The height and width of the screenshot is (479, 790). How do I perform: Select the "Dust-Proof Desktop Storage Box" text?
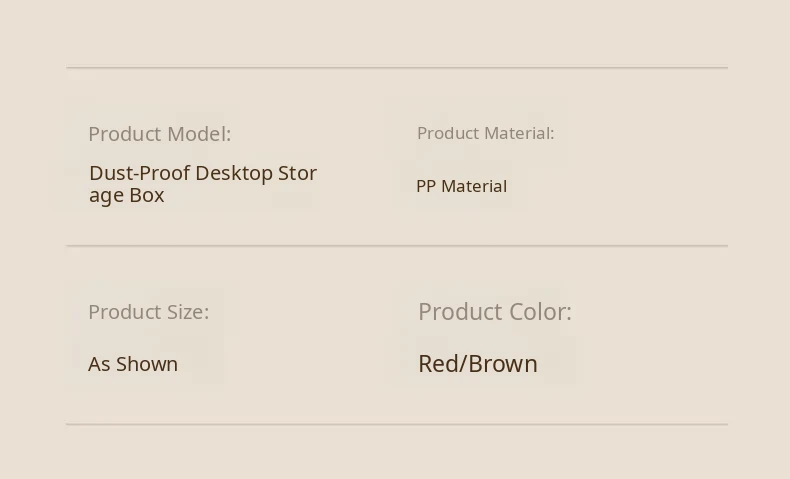[x=203, y=184]
